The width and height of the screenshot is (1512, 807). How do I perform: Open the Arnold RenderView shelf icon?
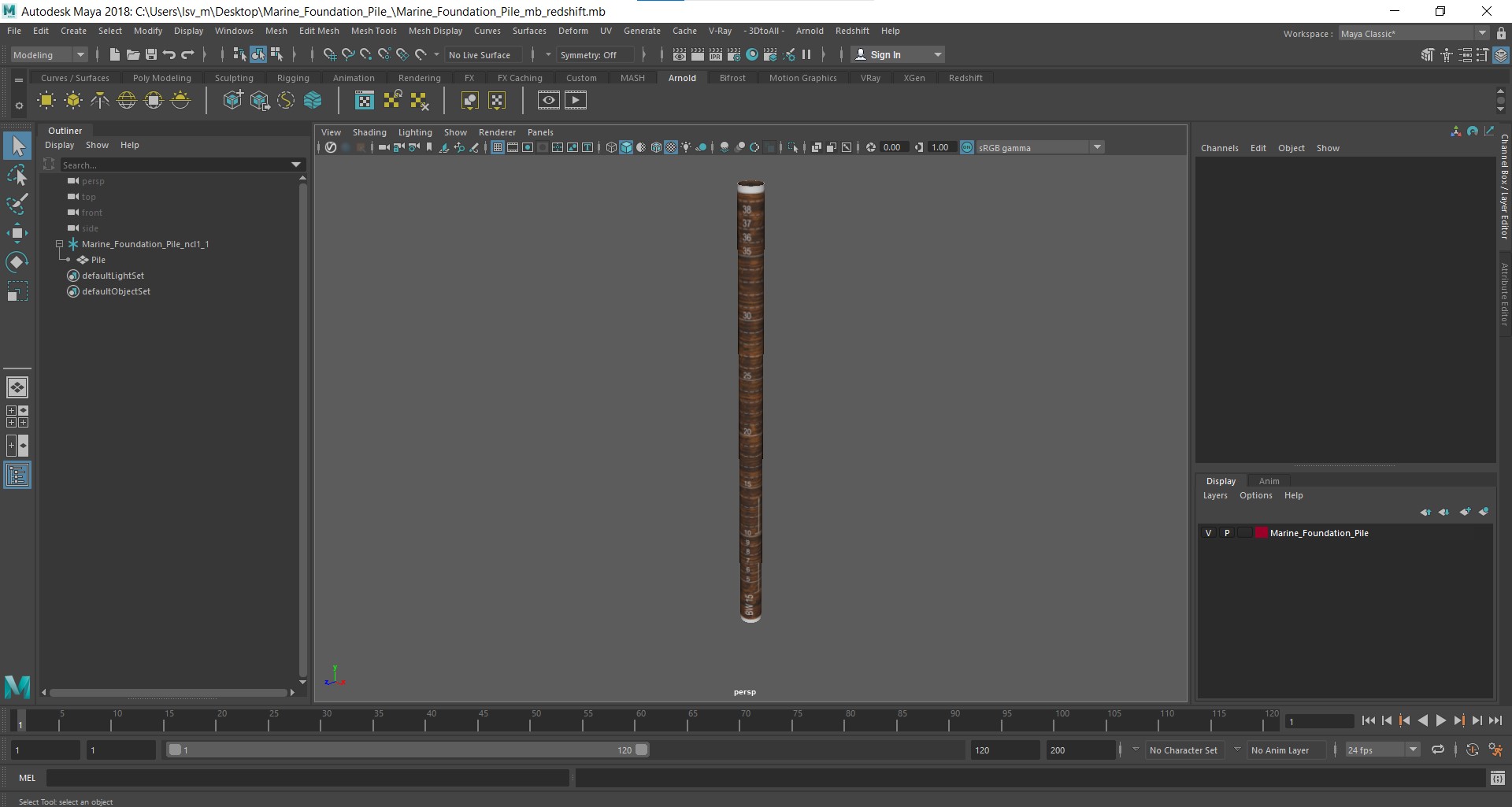pyautogui.click(x=549, y=100)
